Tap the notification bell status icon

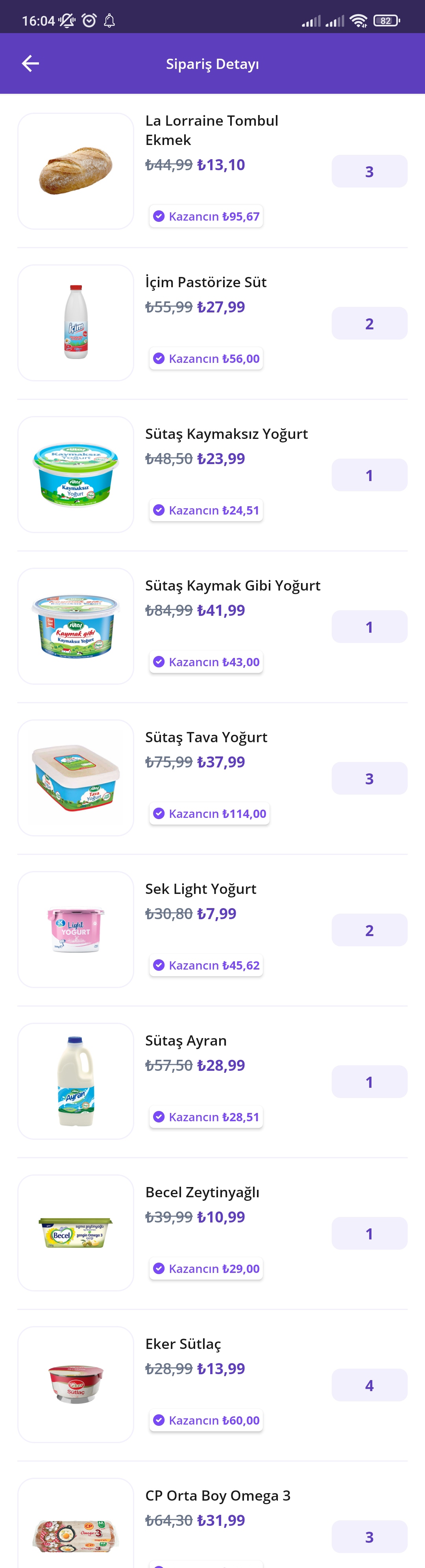click(x=109, y=21)
